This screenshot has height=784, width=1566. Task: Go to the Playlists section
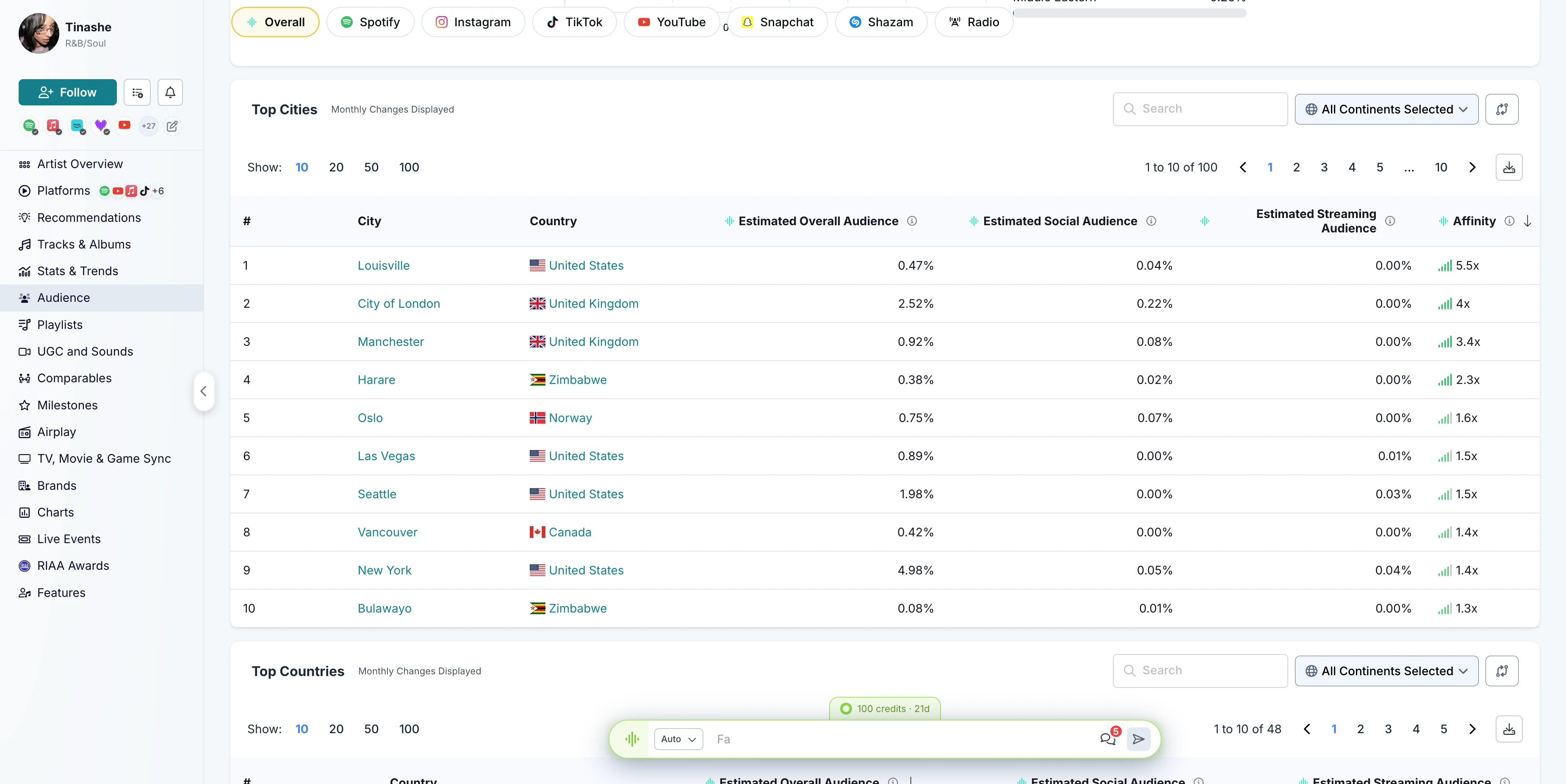pos(60,325)
